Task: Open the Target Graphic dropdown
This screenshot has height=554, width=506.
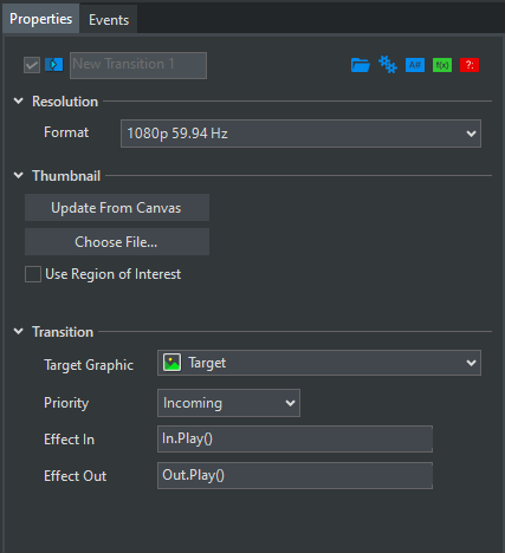Action: point(319,363)
